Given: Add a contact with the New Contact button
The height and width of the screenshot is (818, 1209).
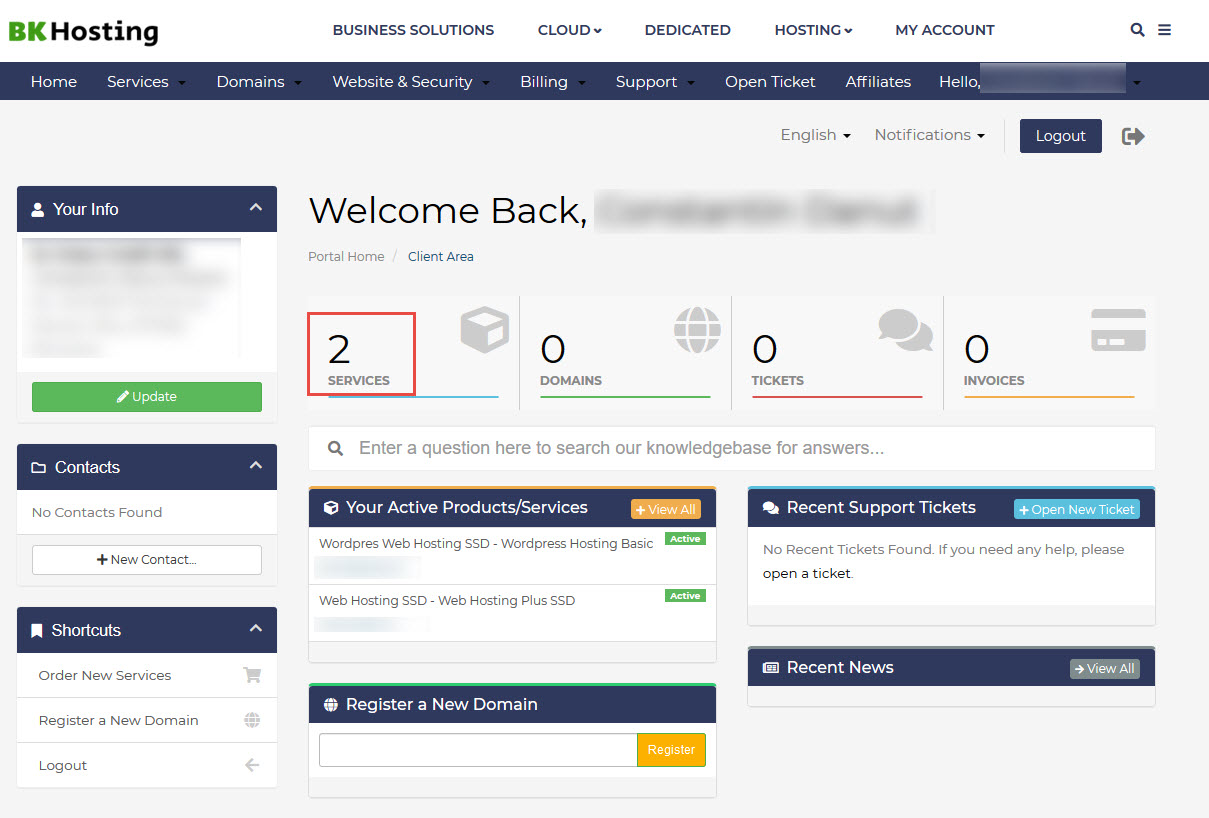Looking at the screenshot, I should point(147,560).
